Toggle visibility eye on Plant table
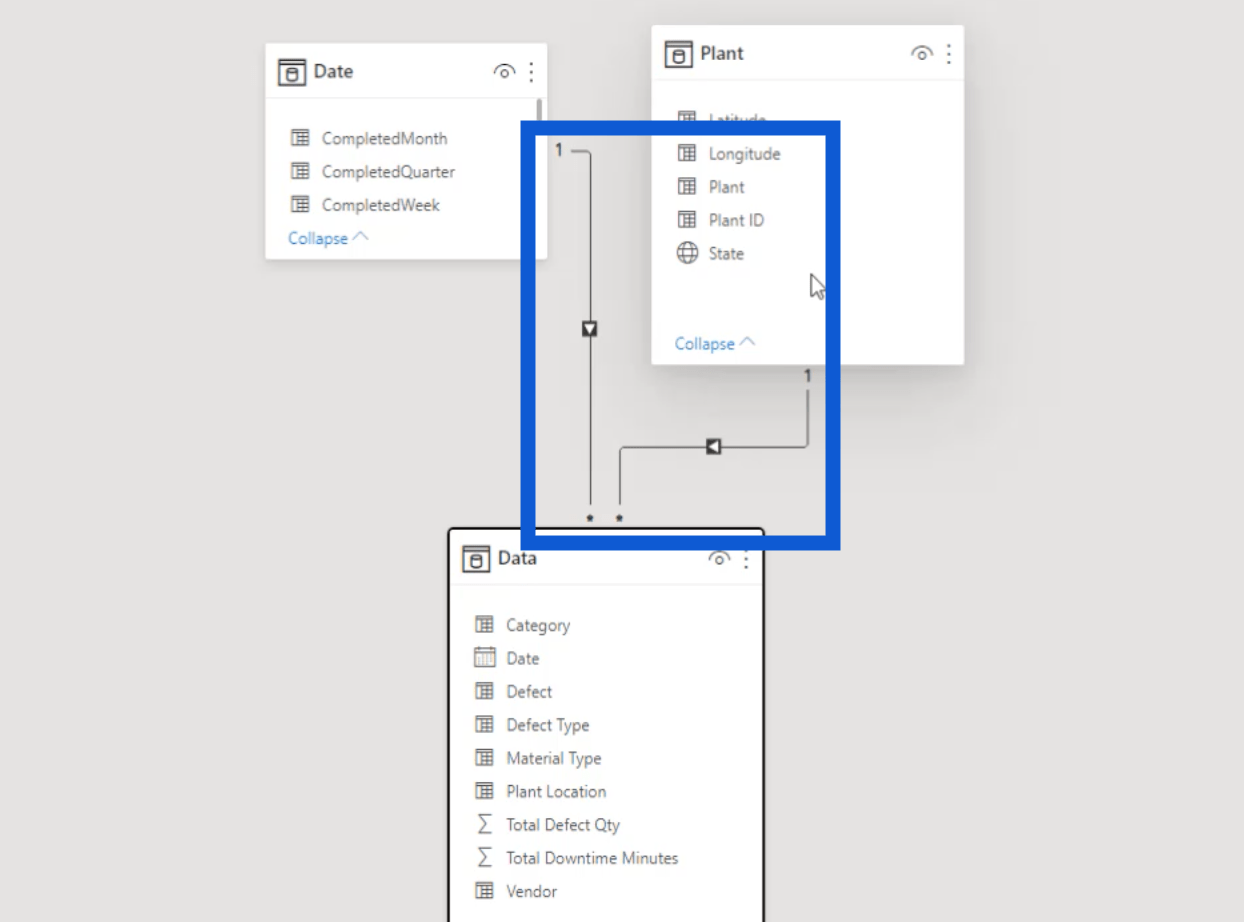1244x922 pixels. tap(922, 54)
